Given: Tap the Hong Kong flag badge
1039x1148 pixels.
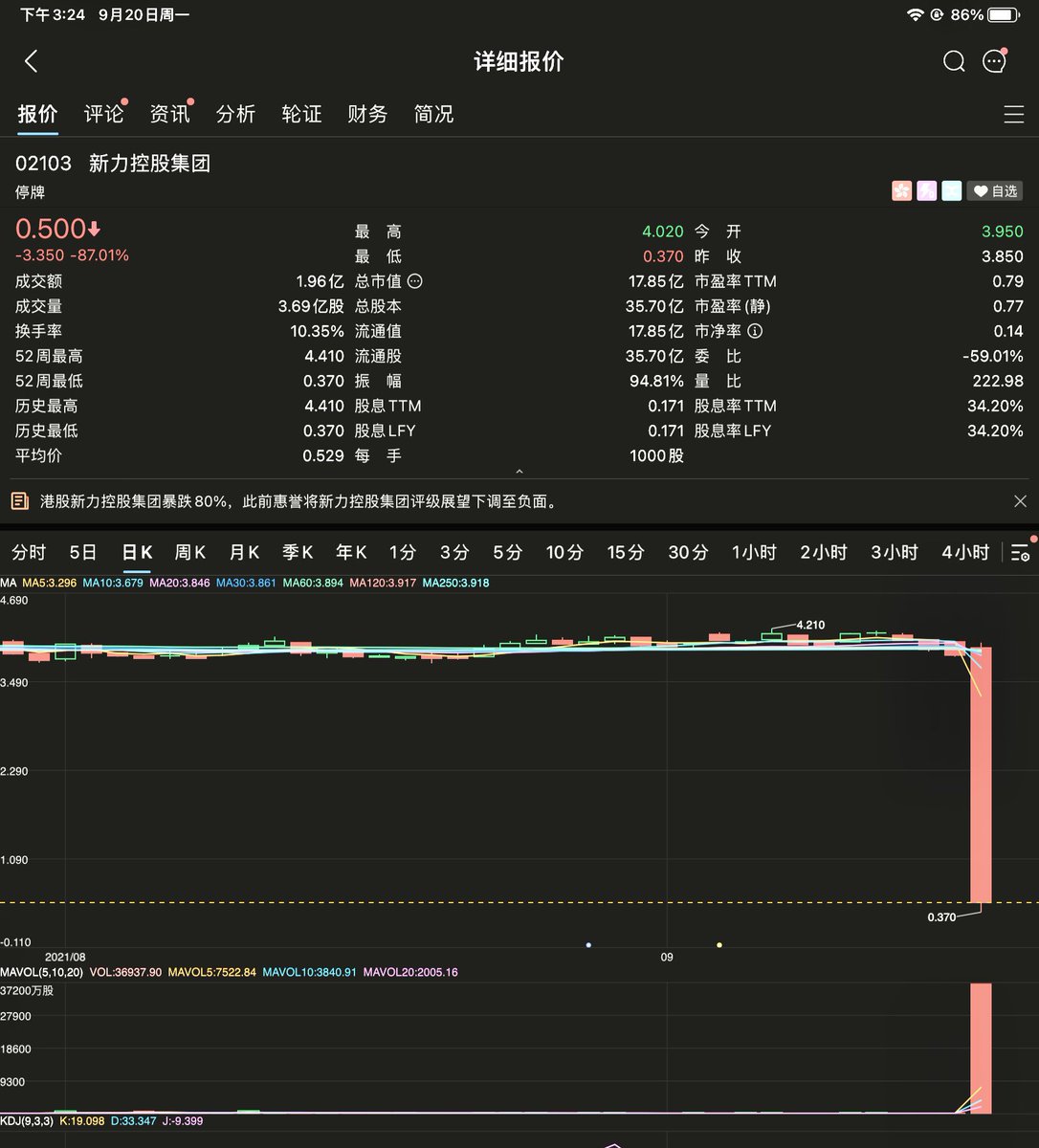Looking at the screenshot, I should tap(901, 191).
